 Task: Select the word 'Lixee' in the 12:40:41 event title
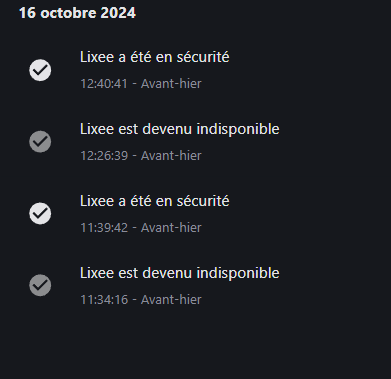click(x=97, y=57)
